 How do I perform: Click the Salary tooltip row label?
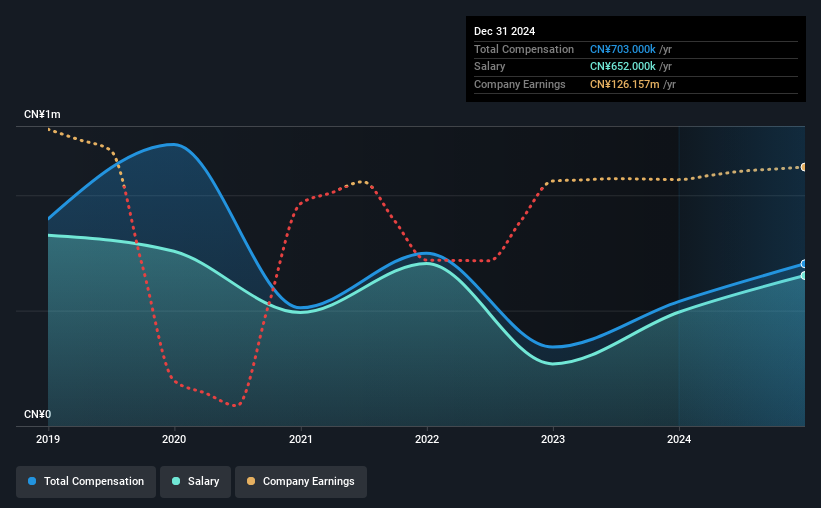(x=490, y=67)
